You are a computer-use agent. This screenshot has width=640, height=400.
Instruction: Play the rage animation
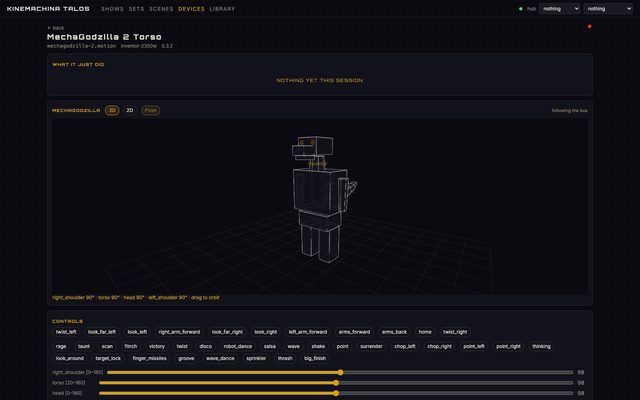[61, 346]
